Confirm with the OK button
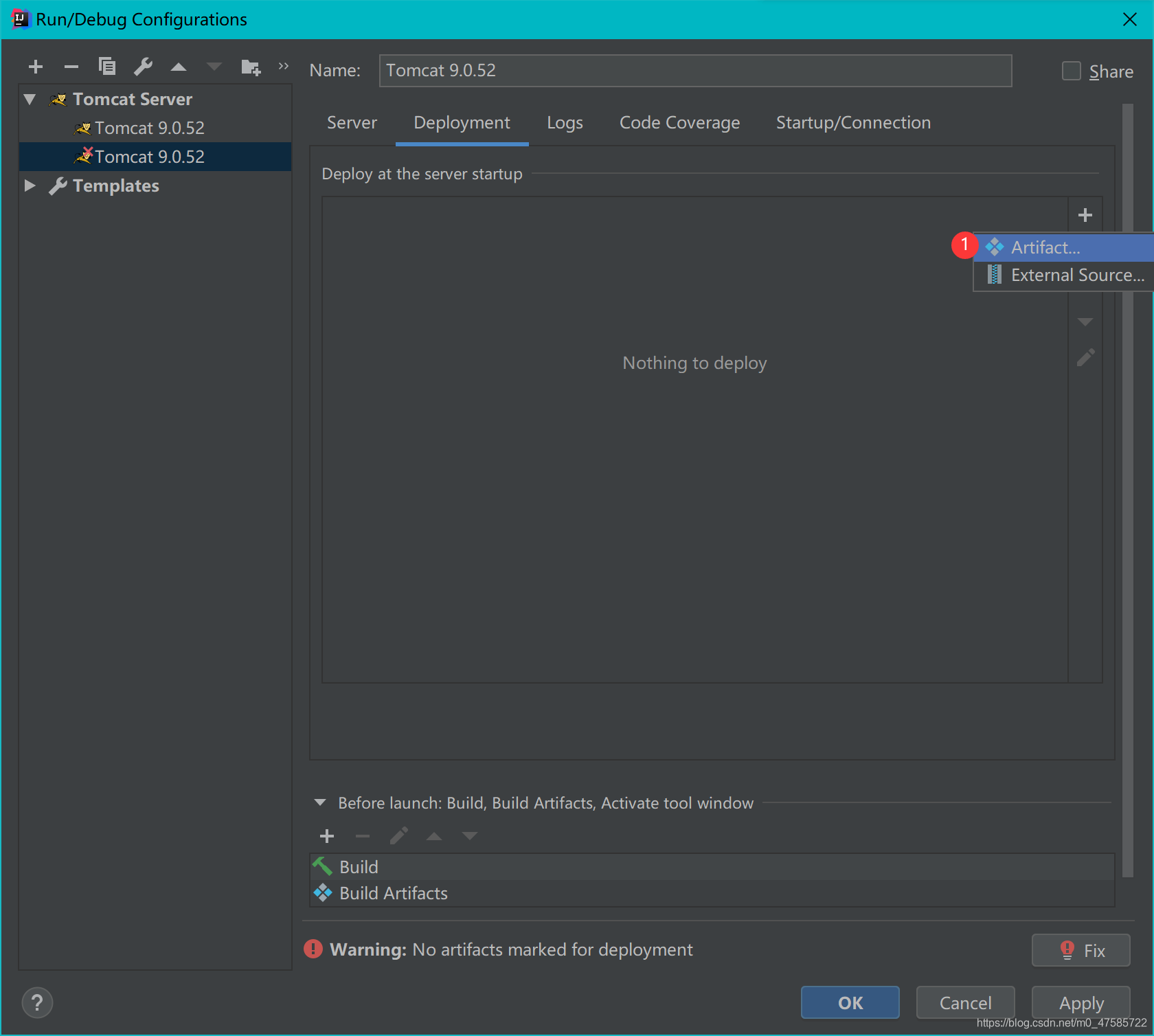1154x1036 pixels. pyautogui.click(x=850, y=1002)
